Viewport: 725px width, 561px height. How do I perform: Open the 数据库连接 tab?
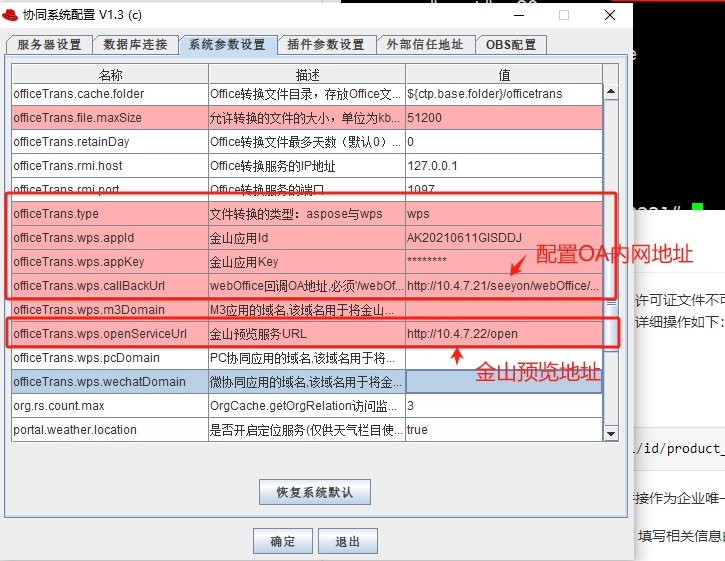(x=135, y=45)
